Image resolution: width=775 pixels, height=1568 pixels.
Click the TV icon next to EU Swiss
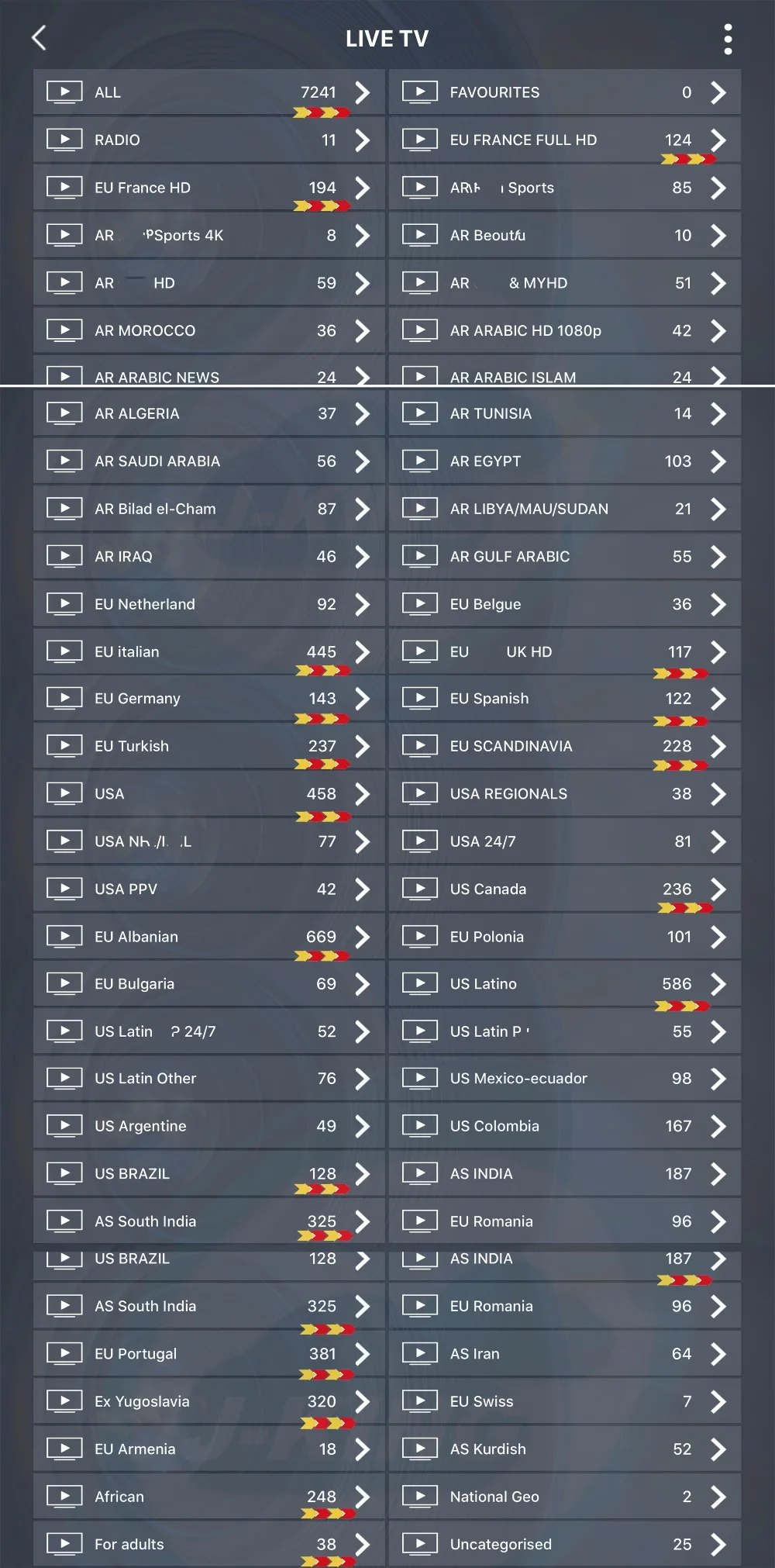coord(420,1401)
